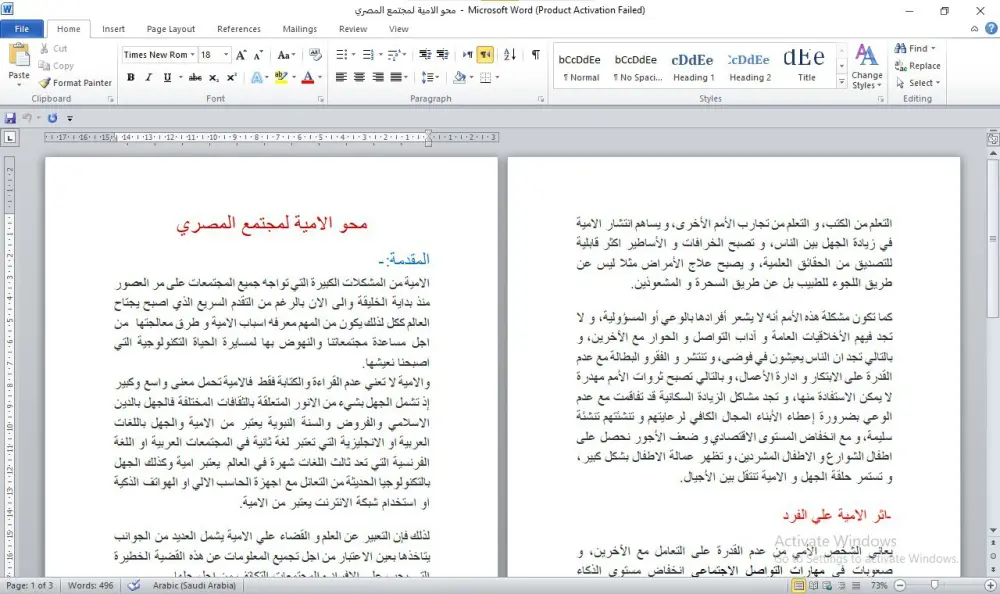Switch to Draft view in the status bar

pos(856,585)
